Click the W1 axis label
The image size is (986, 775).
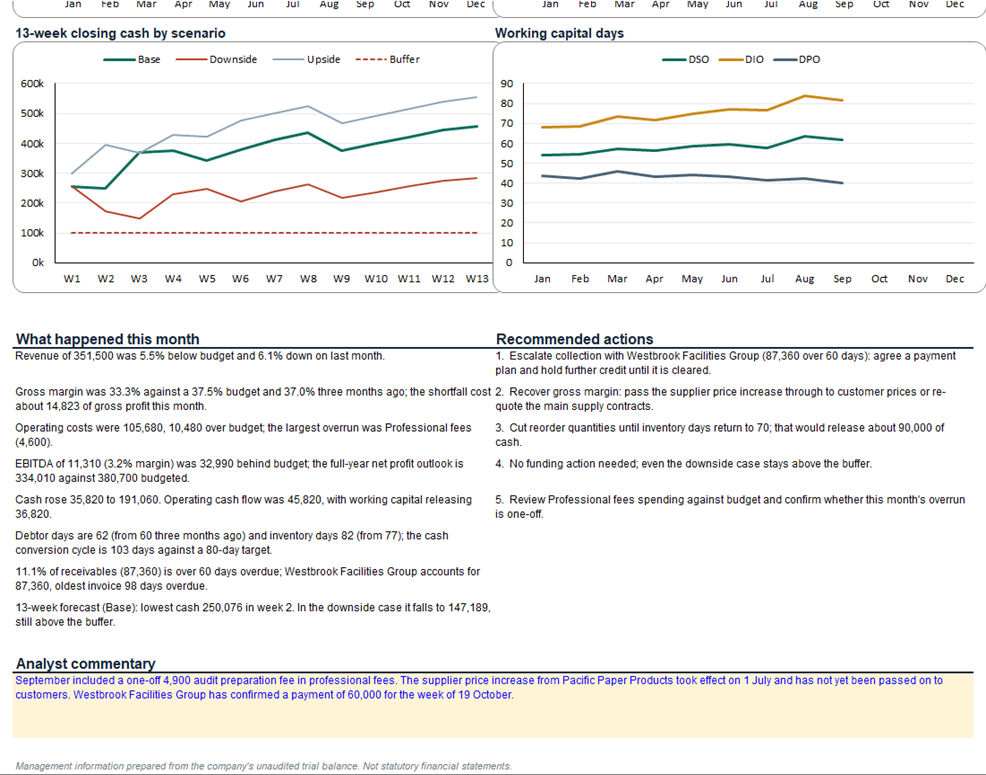(x=72, y=279)
